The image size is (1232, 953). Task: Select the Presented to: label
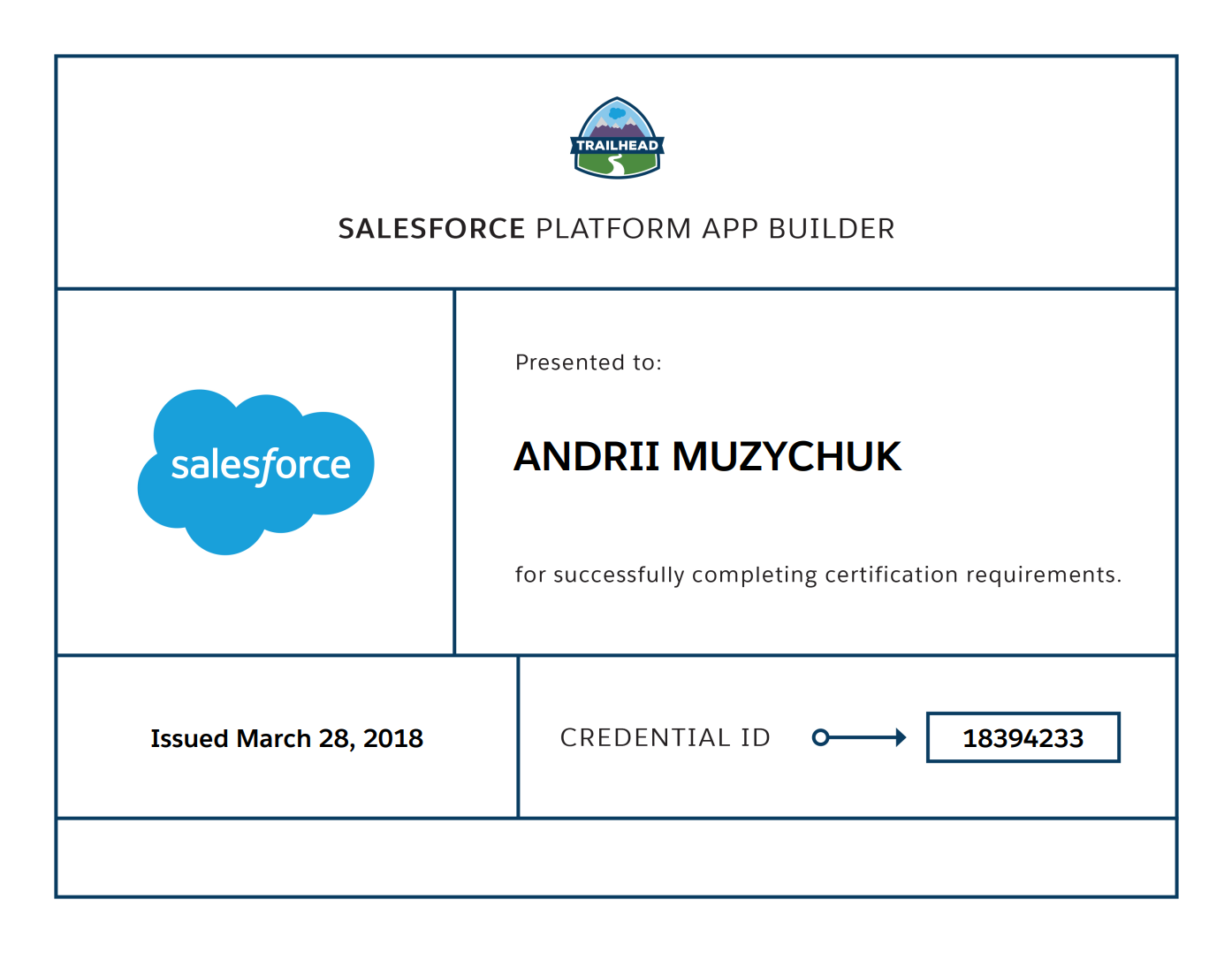pos(588,362)
